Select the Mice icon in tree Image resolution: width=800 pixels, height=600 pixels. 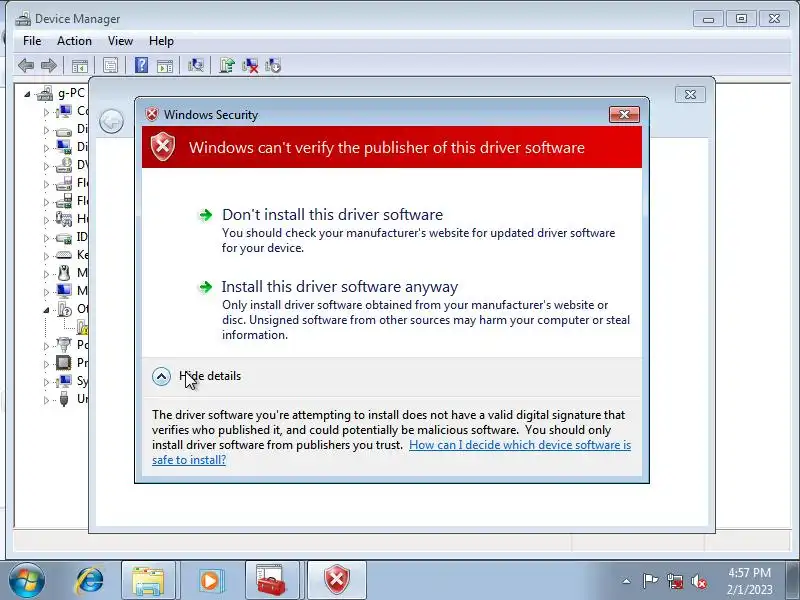(x=64, y=273)
